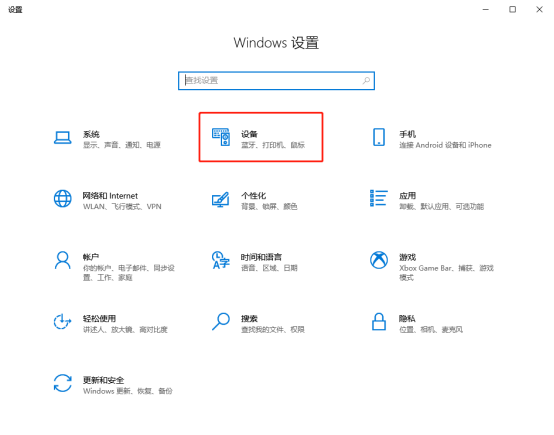Open the 帐户 settings title
This screenshot has width=554, height=435.
click(x=91, y=257)
